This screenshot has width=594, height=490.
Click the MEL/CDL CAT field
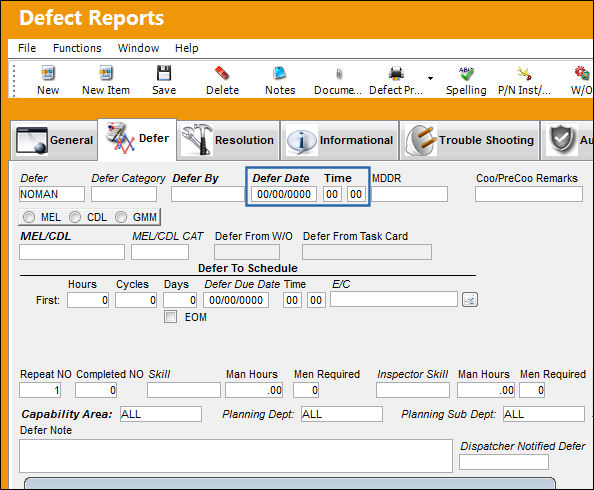[160, 252]
